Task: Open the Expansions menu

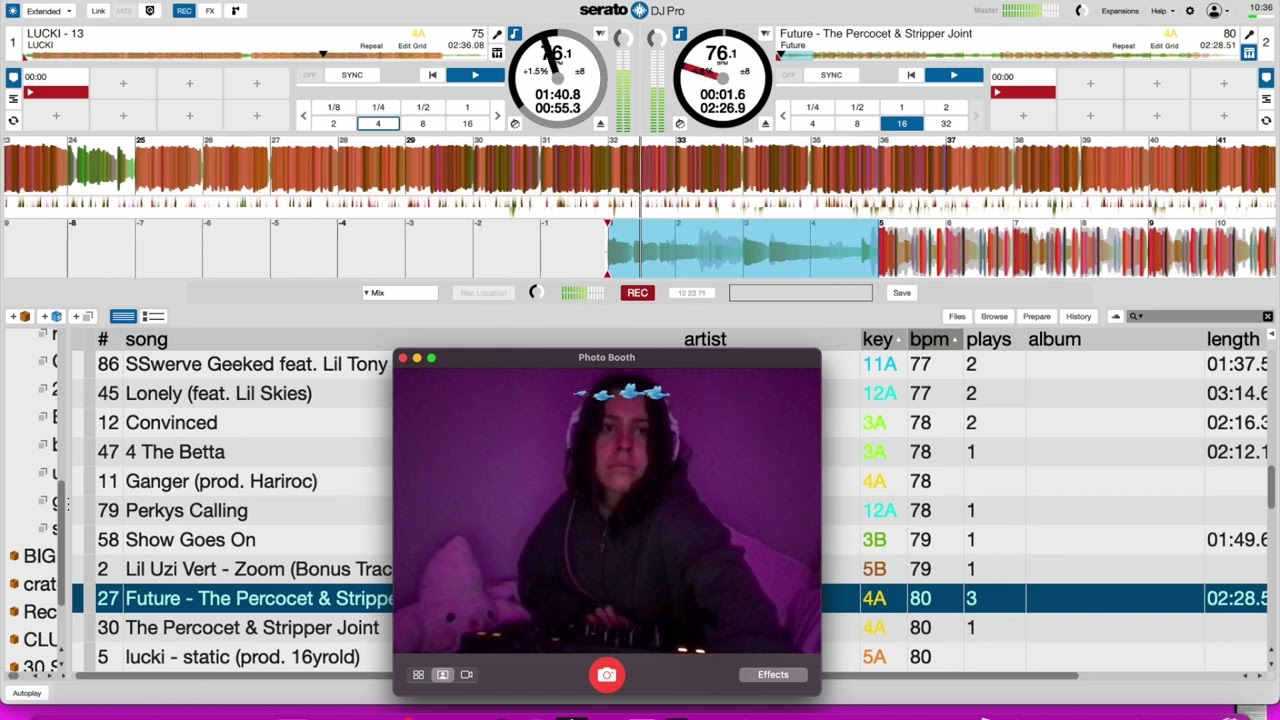Action: click(x=1120, y=11)
